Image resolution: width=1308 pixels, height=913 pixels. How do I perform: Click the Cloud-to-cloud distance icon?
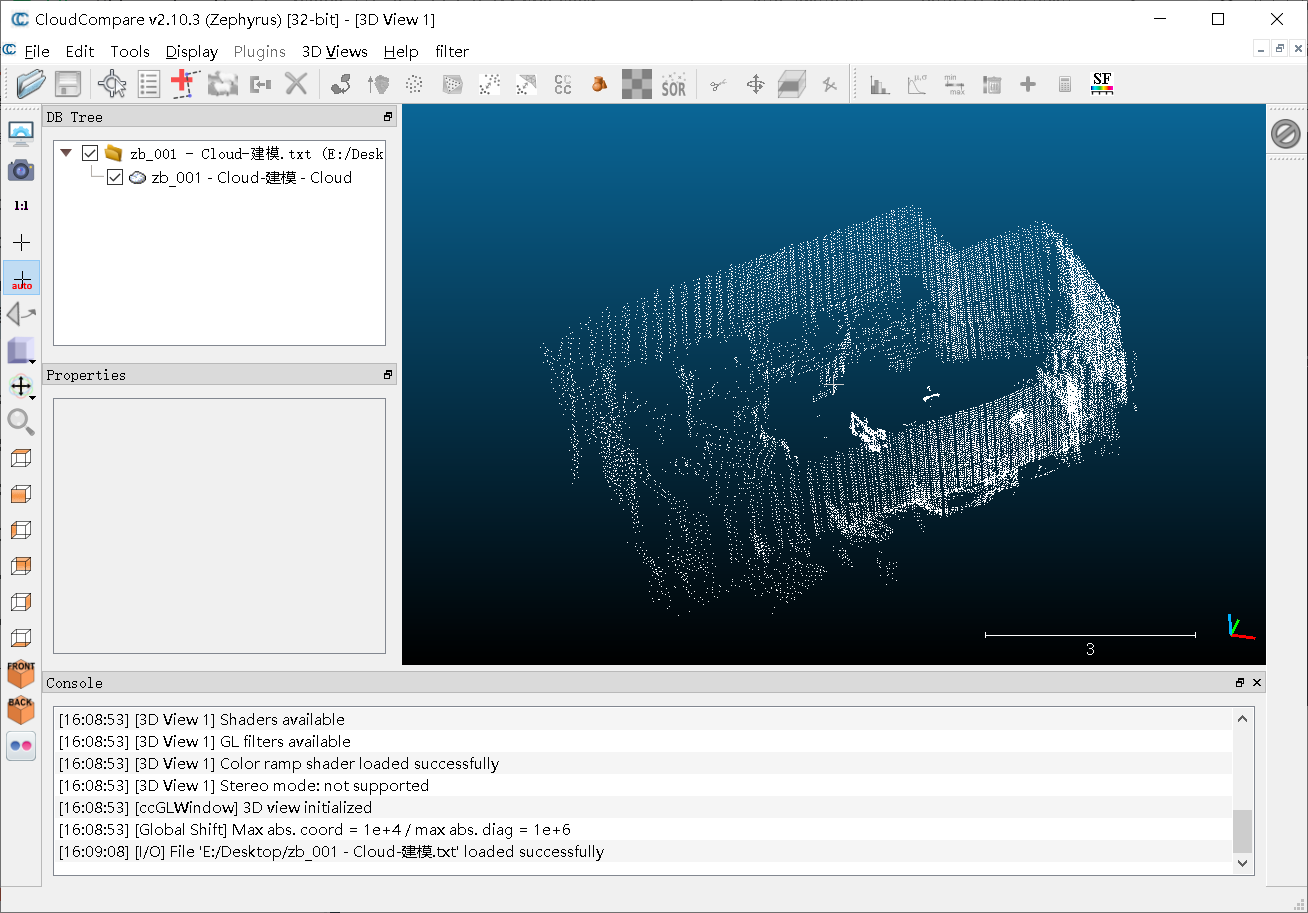point(489,84)
